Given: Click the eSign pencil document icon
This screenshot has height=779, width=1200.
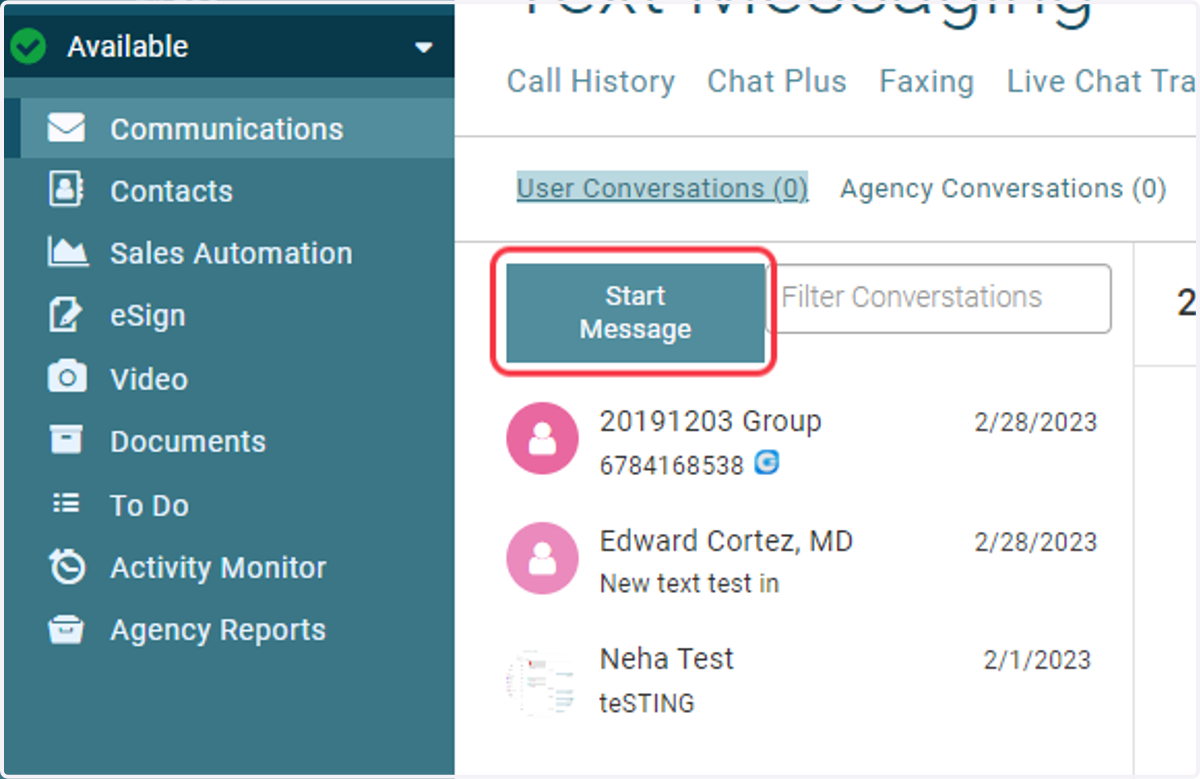Looking at the screenshot, I should pos(67,316).
